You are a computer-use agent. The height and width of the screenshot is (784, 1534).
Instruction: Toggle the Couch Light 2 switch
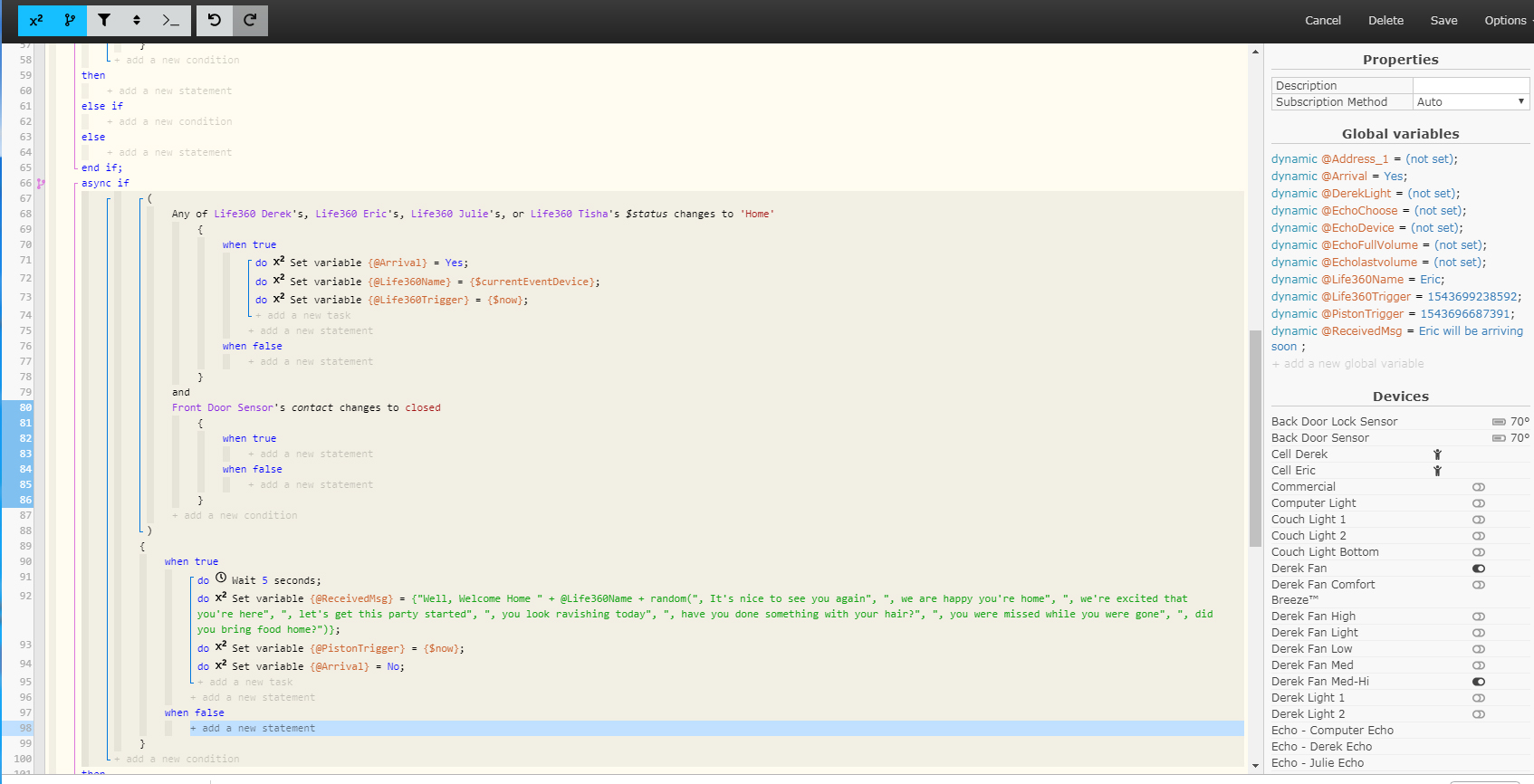(1479, 536)
